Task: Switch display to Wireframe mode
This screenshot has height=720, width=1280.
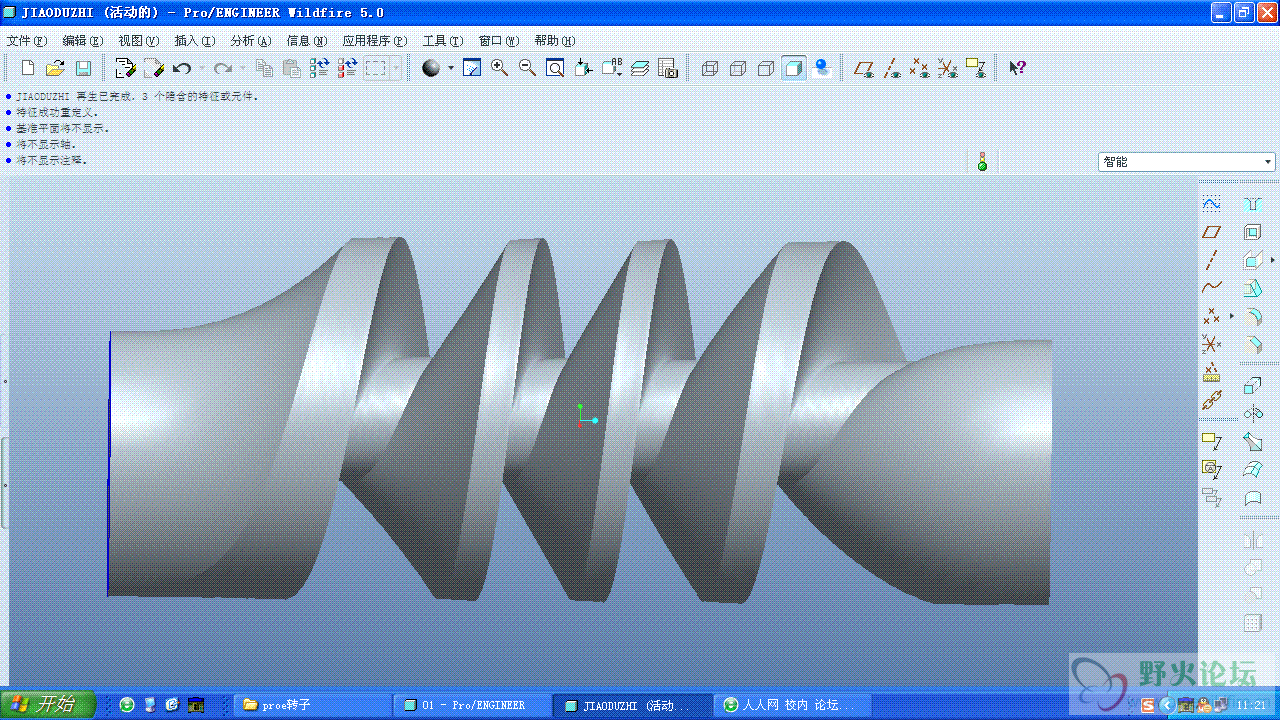Action: tap(710, 68)
